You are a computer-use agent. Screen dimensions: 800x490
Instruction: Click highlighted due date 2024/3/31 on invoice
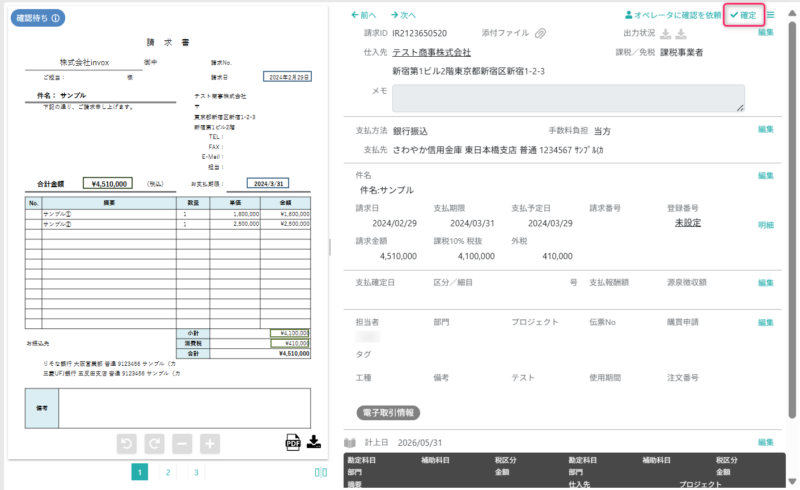click(268, 183)
